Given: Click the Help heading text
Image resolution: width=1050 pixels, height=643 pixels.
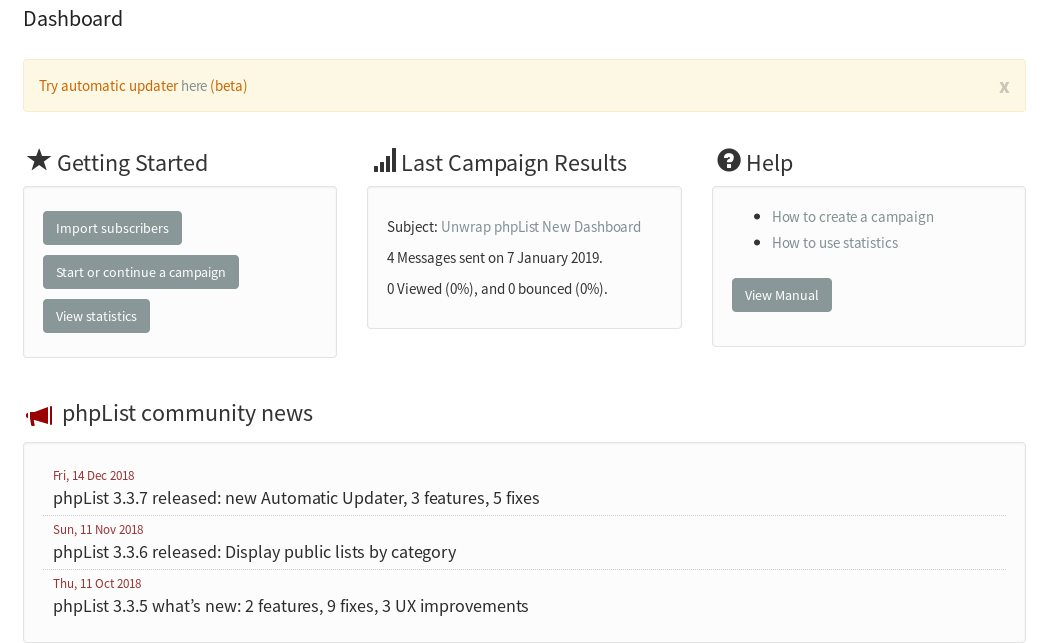Looking at the screenshot, I should click(769, 163).
